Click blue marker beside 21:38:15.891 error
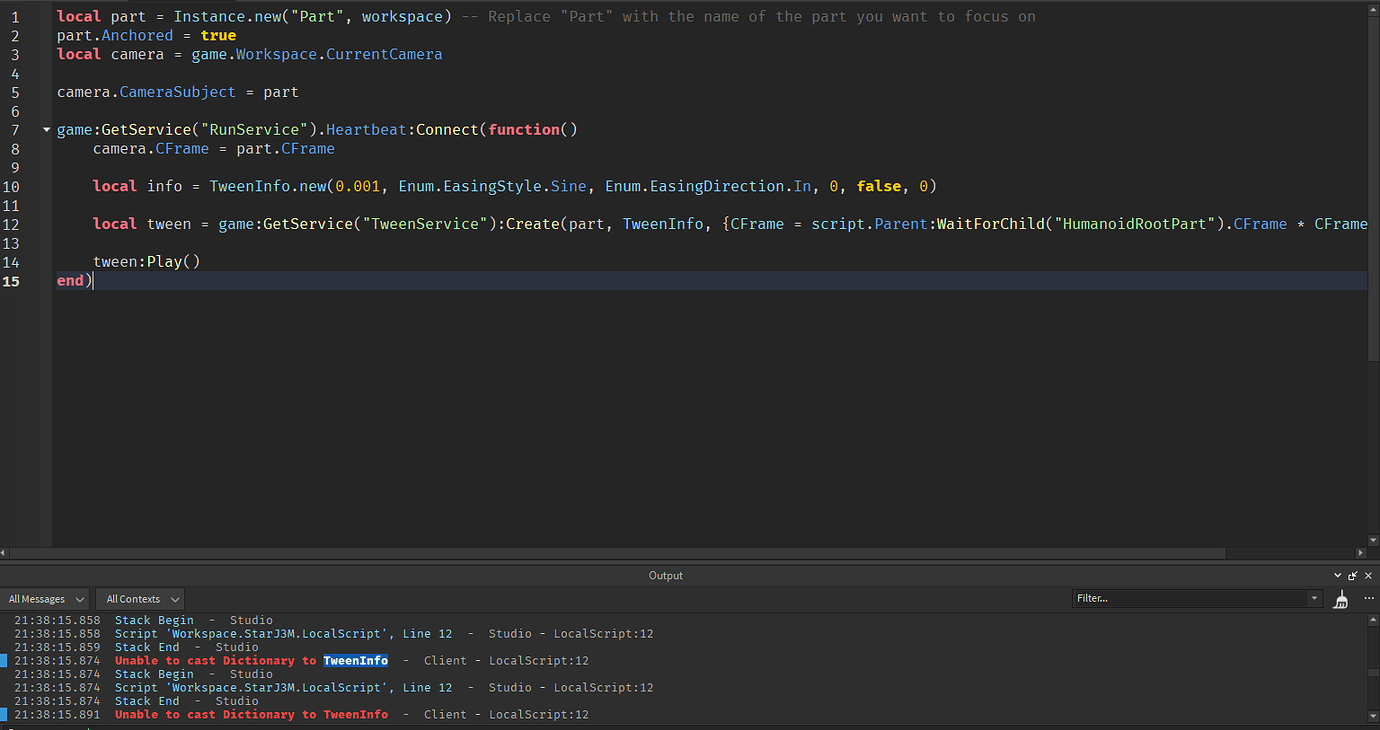 click(x=4, y=715)
